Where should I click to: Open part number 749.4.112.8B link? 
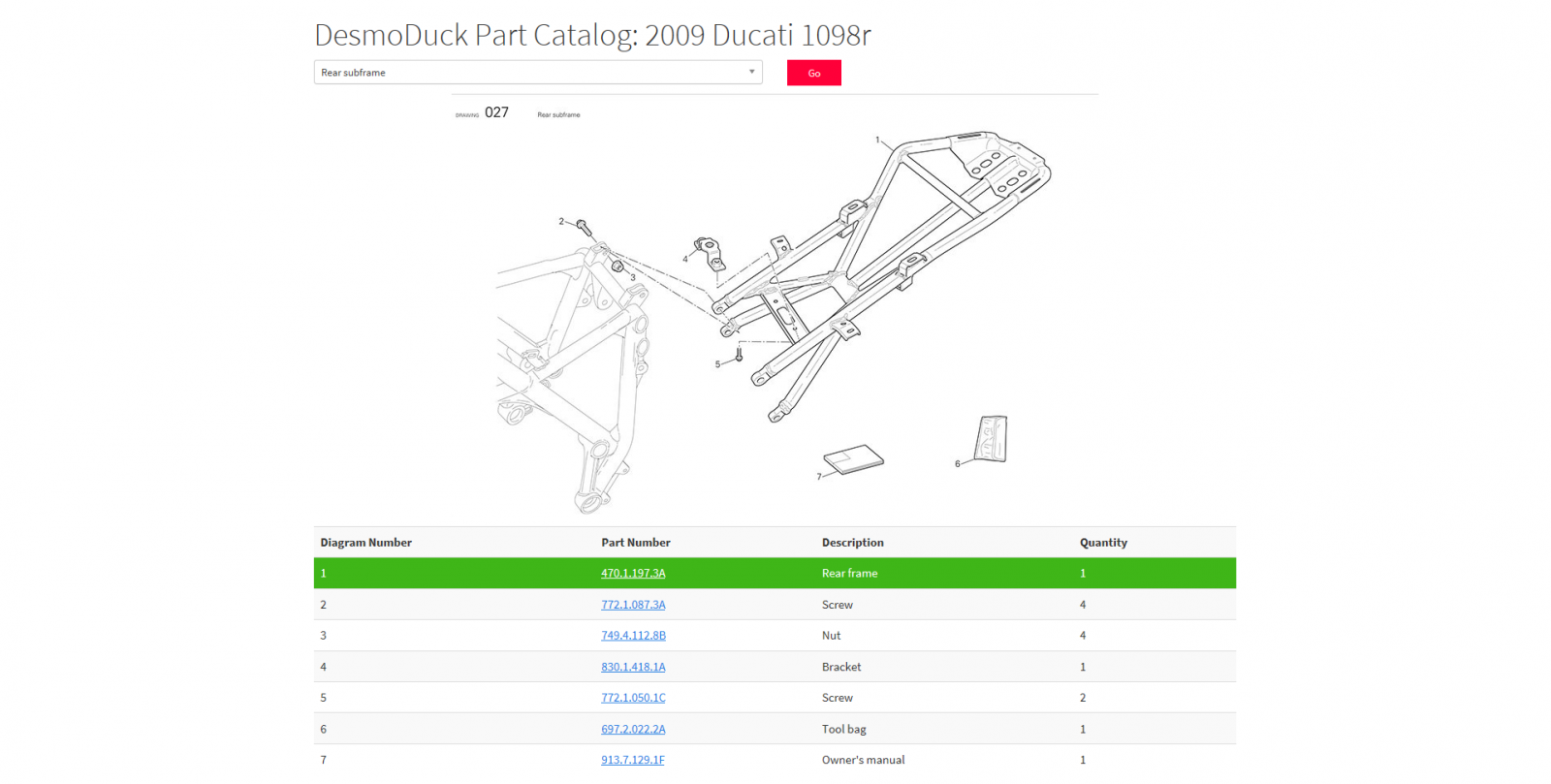633,636
